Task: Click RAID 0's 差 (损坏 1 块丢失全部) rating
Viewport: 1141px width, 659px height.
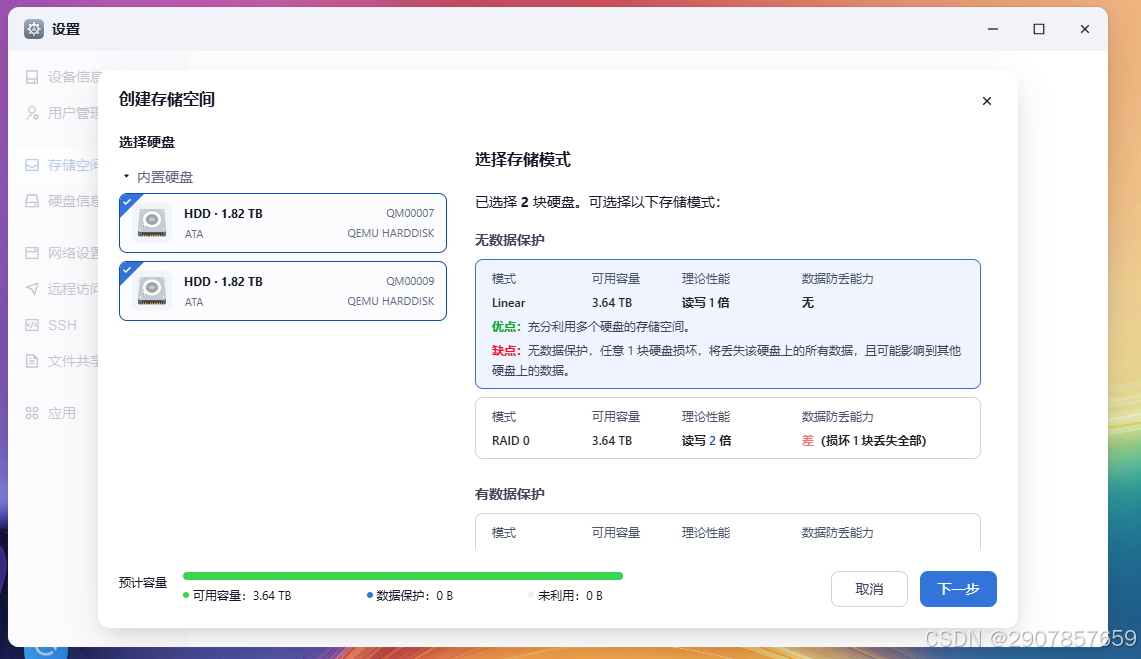Action: click(x=864, y=441)
